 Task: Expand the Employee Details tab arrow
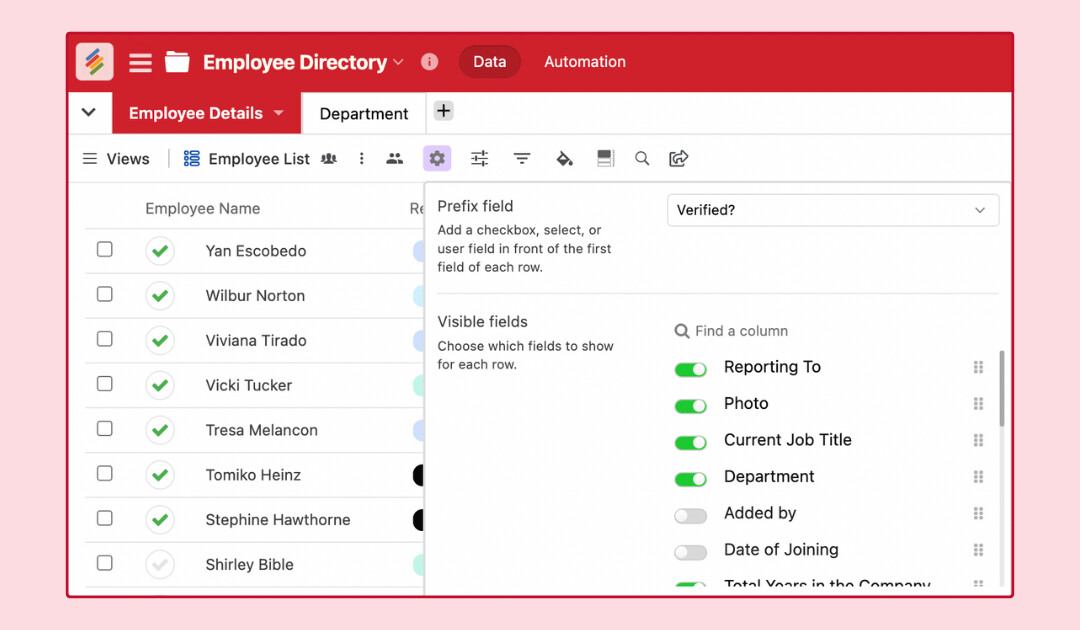click(x=279, y=113)
